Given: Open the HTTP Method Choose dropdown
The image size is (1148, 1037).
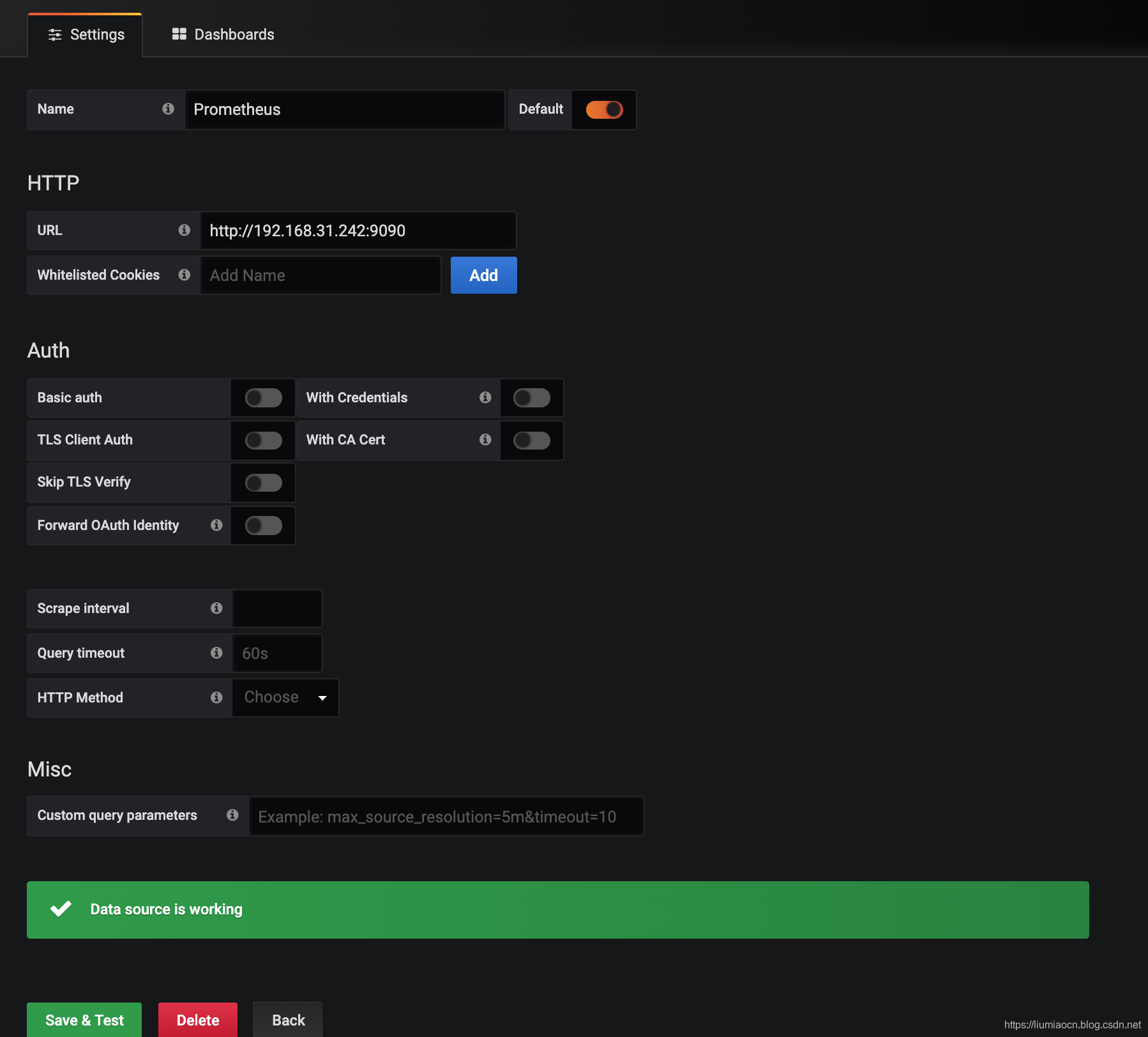Looking at the screenshot, I should (285, 697).
